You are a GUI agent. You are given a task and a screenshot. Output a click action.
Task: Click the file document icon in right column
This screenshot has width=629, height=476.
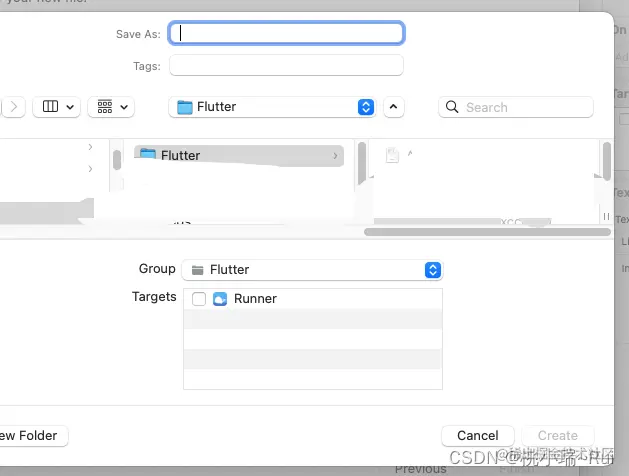(392, 155)
